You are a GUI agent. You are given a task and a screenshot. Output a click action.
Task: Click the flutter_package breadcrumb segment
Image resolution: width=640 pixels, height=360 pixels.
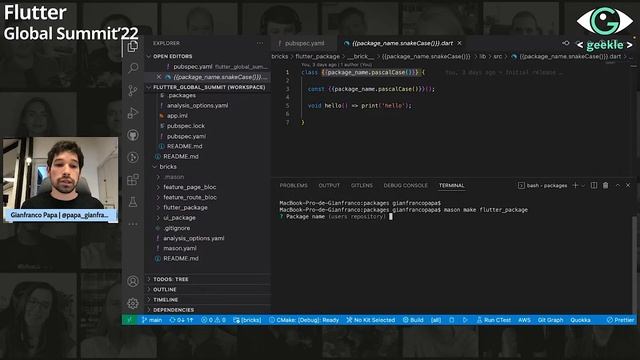317,56
